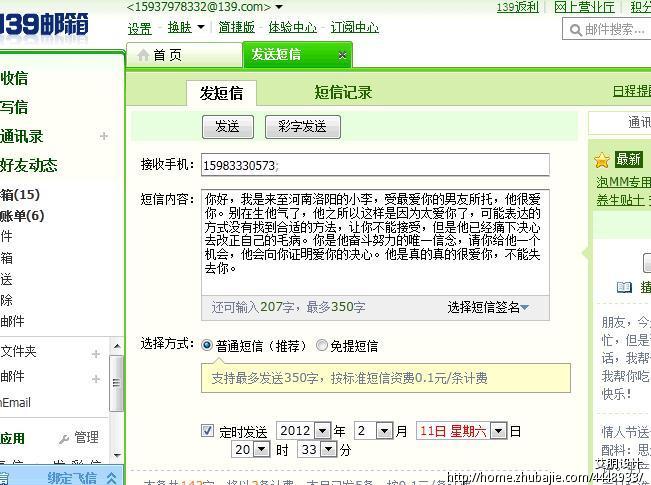Open the account email dropdown arrow
The width and height of the screenshot is (651, 485).
[x=279, y=7]
